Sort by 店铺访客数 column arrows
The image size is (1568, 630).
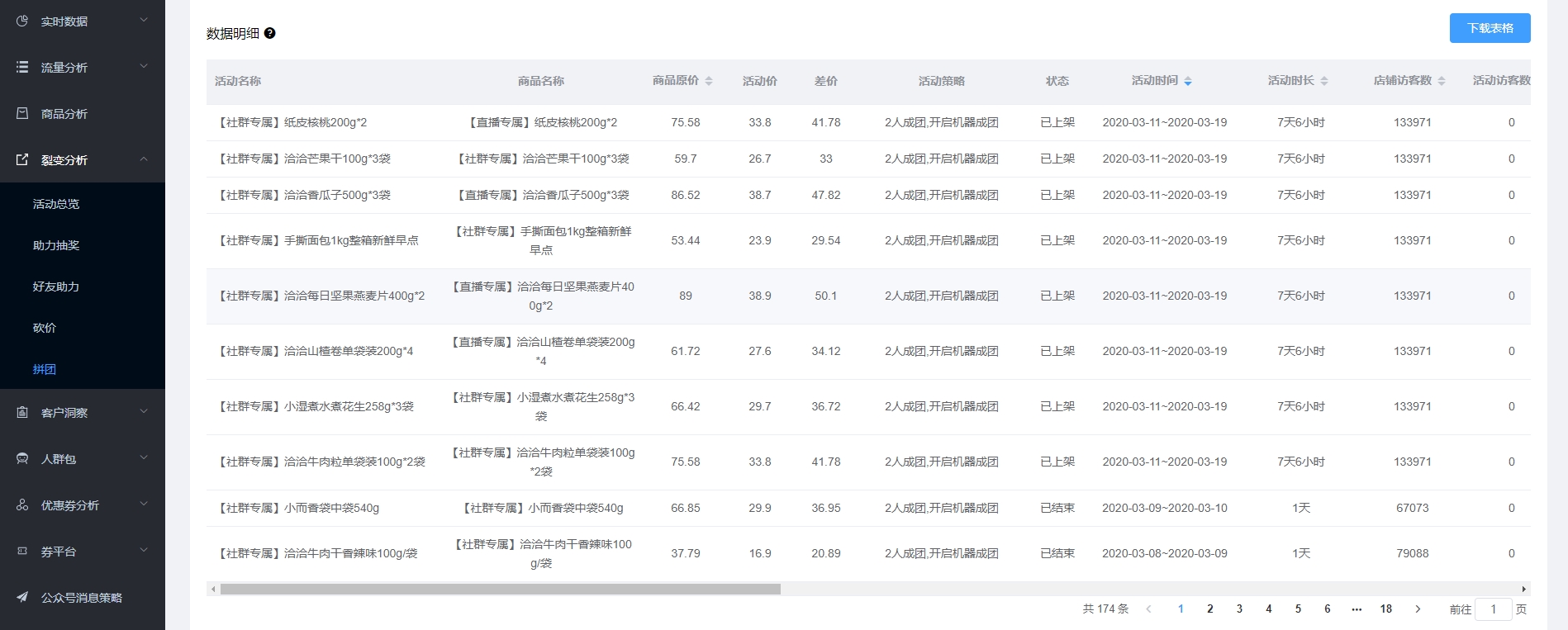[1441, 81]
